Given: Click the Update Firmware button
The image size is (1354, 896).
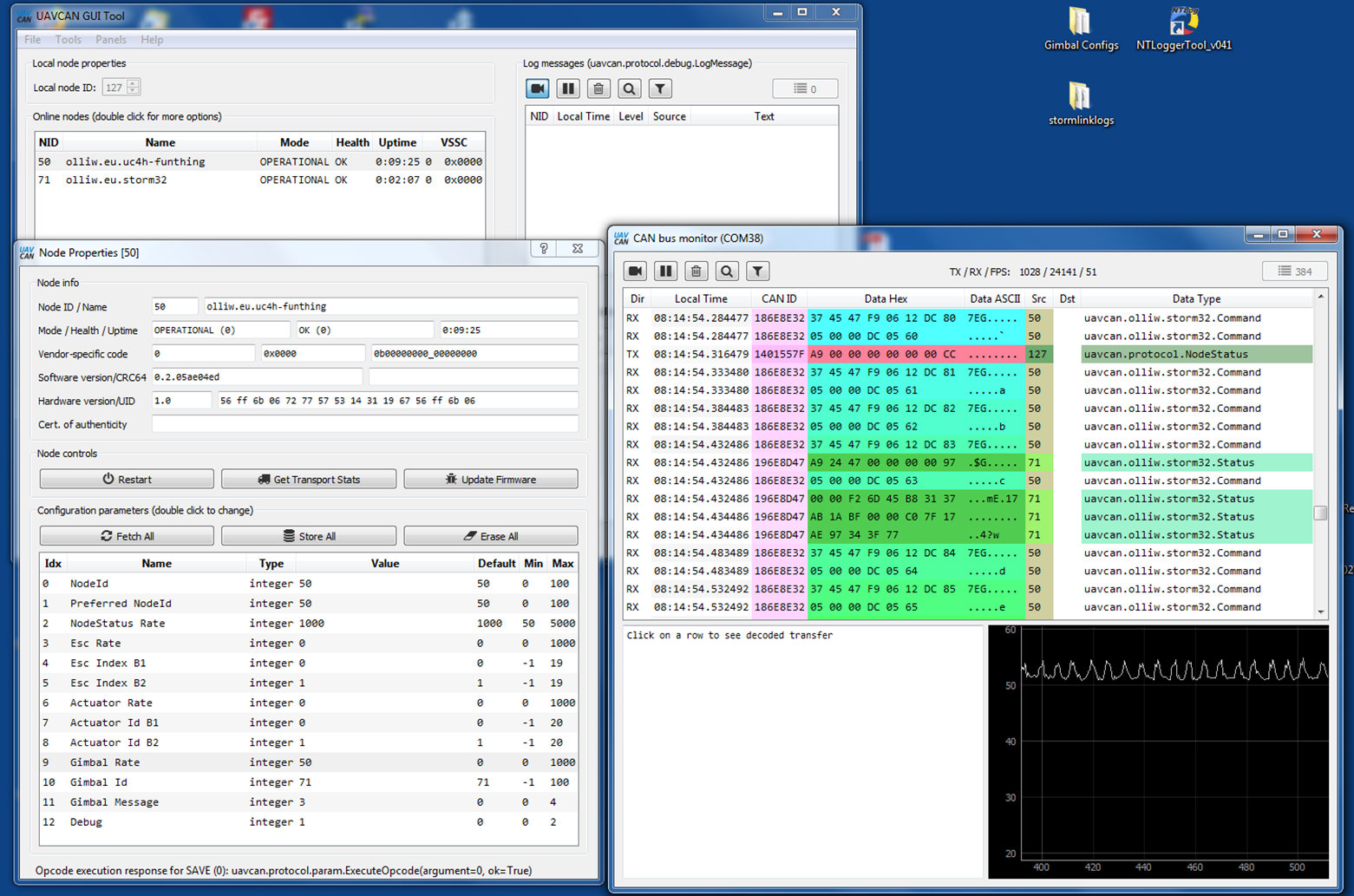Looking at the screenshot, I should [x=490, y=480].
